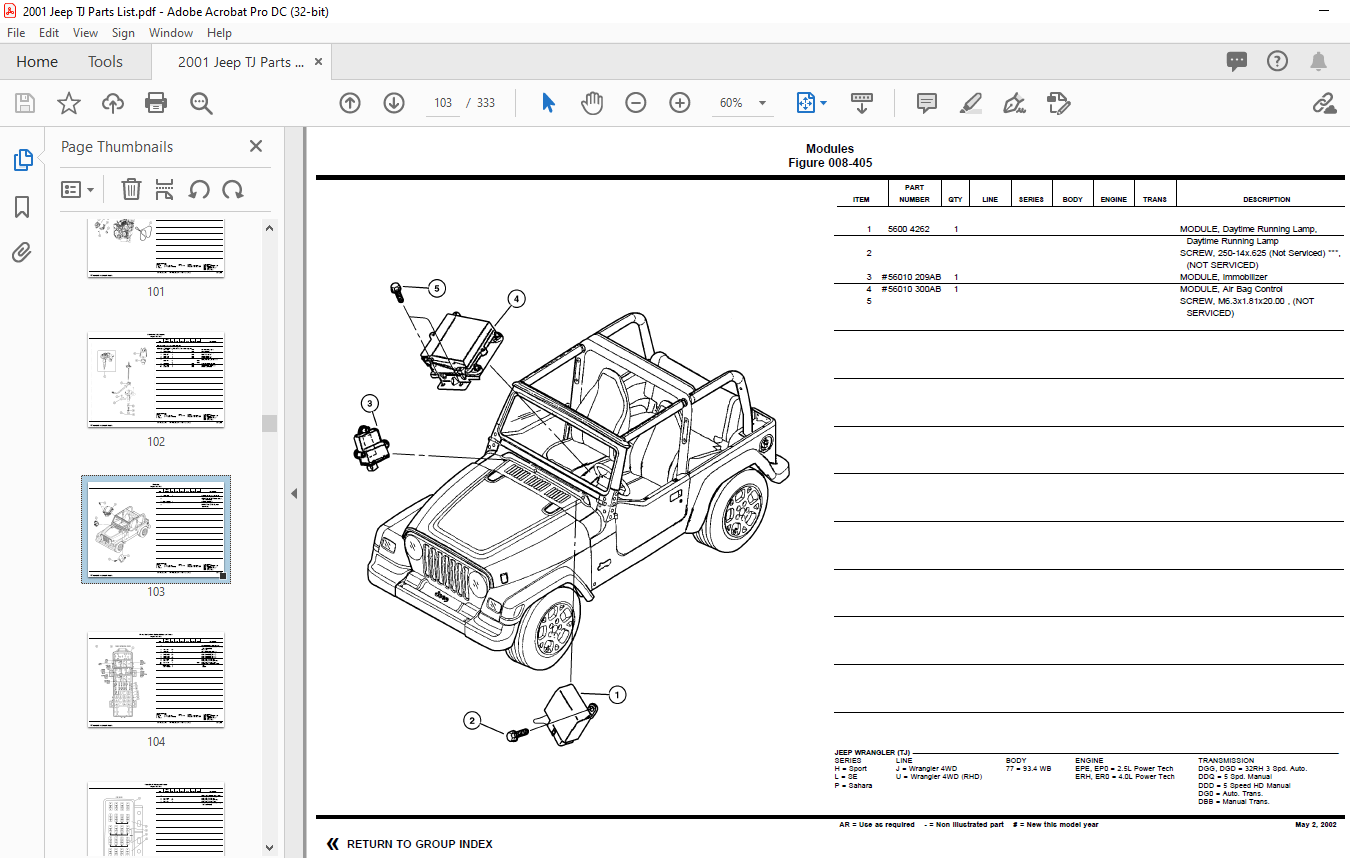Open the chat messages icon
Image resolution: width=1350 pixels, height=858 pixels.
(1237, 62)
